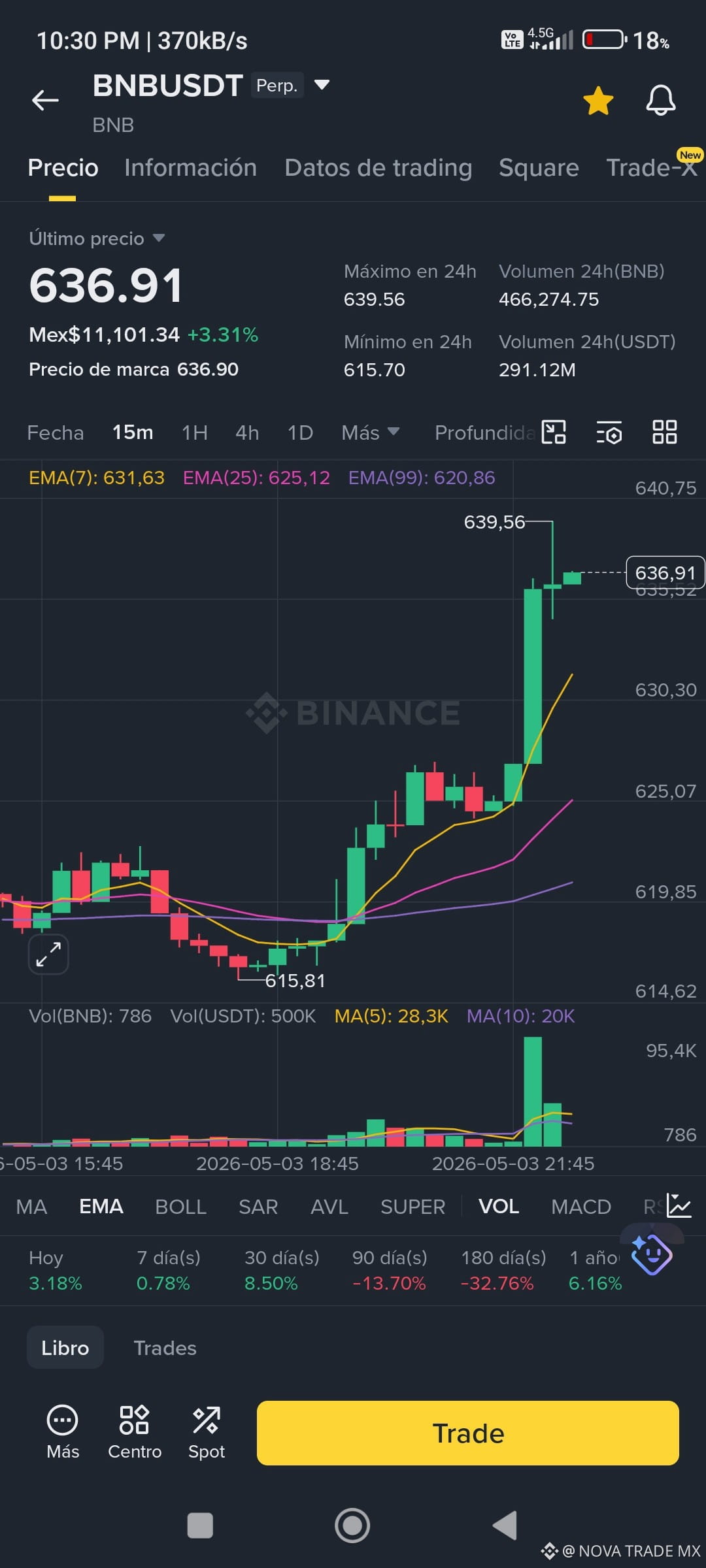The image size is (706, 1568).
Task: Open the Square tab
Action: pyautogui.click(x=539, y=168)
